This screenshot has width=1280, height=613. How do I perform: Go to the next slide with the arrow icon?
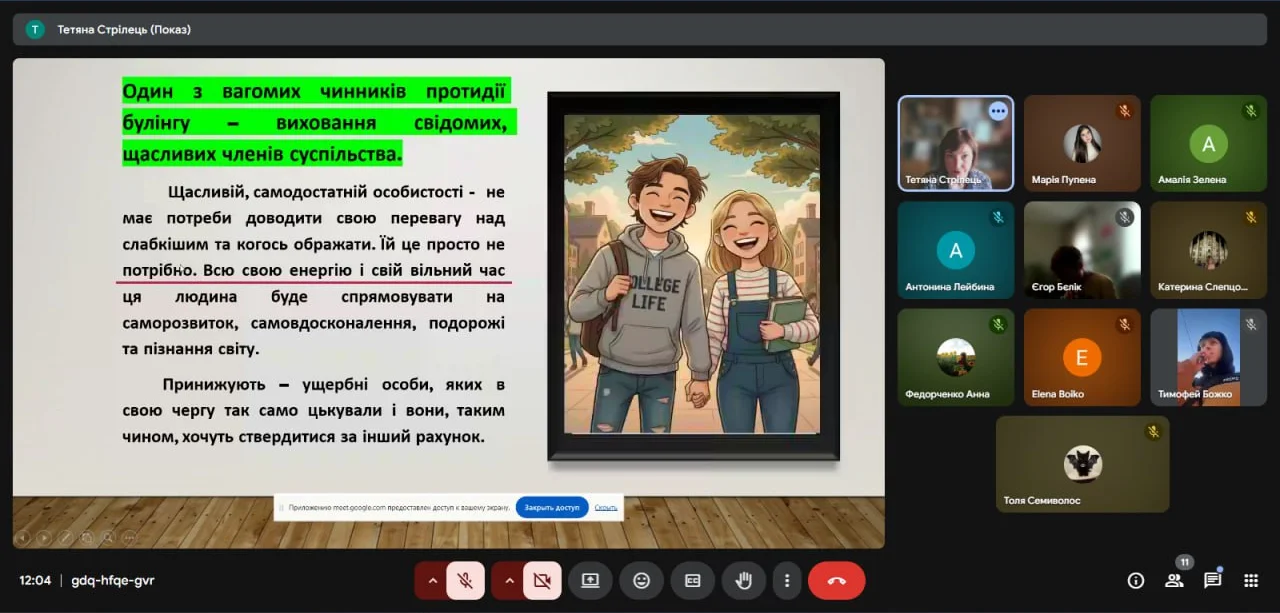click(x=44, y=537)
